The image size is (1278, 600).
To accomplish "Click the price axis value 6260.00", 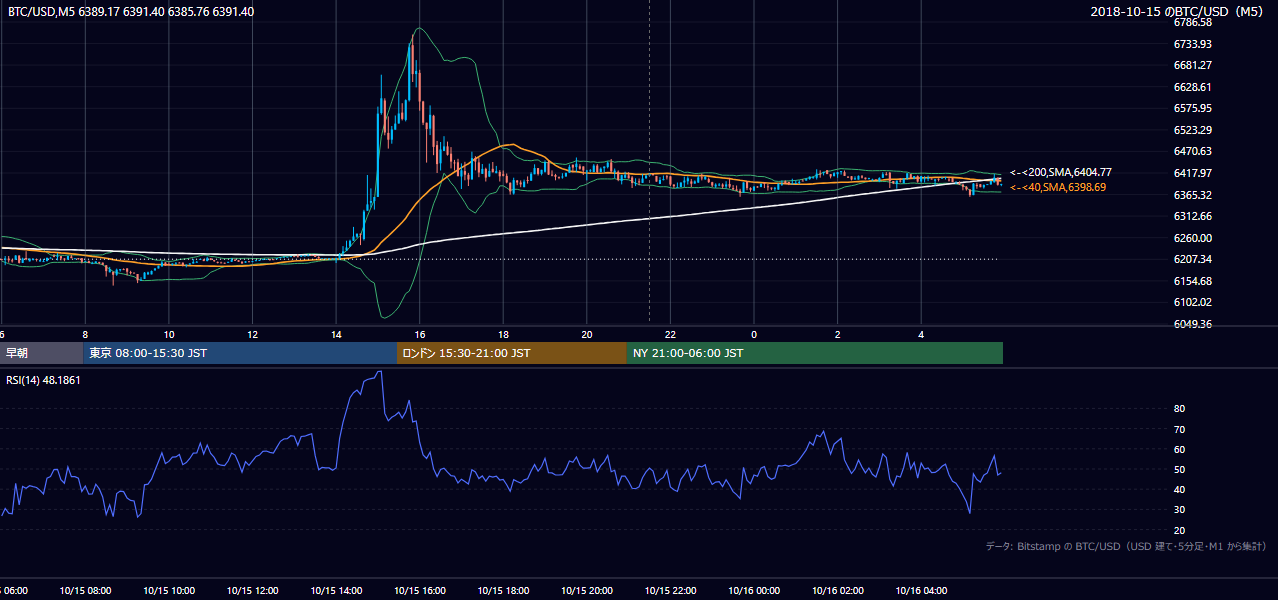I will coord(1193,238).
